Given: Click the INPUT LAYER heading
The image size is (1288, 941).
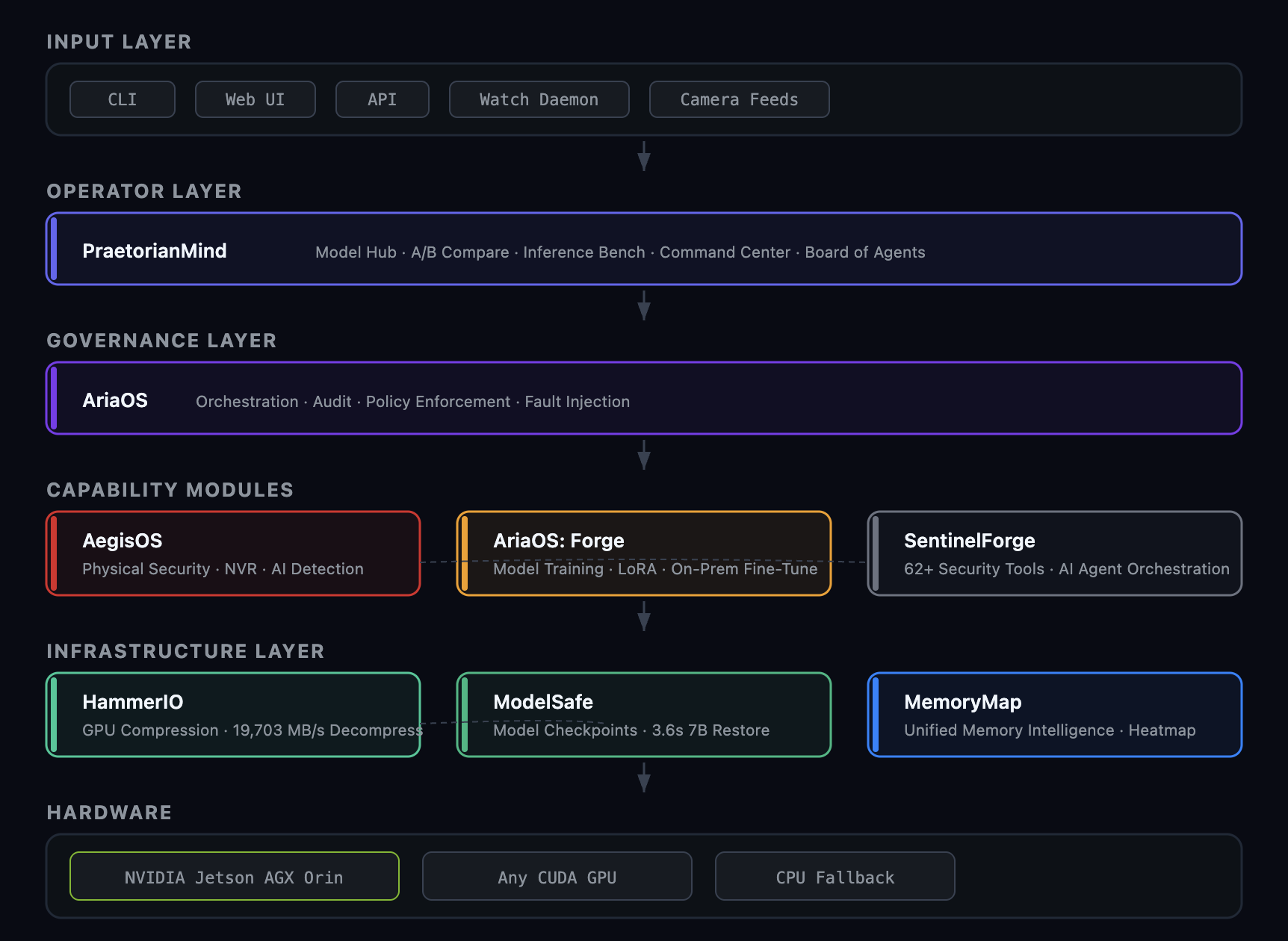Looking at the screenshot, I should point(119,42).
